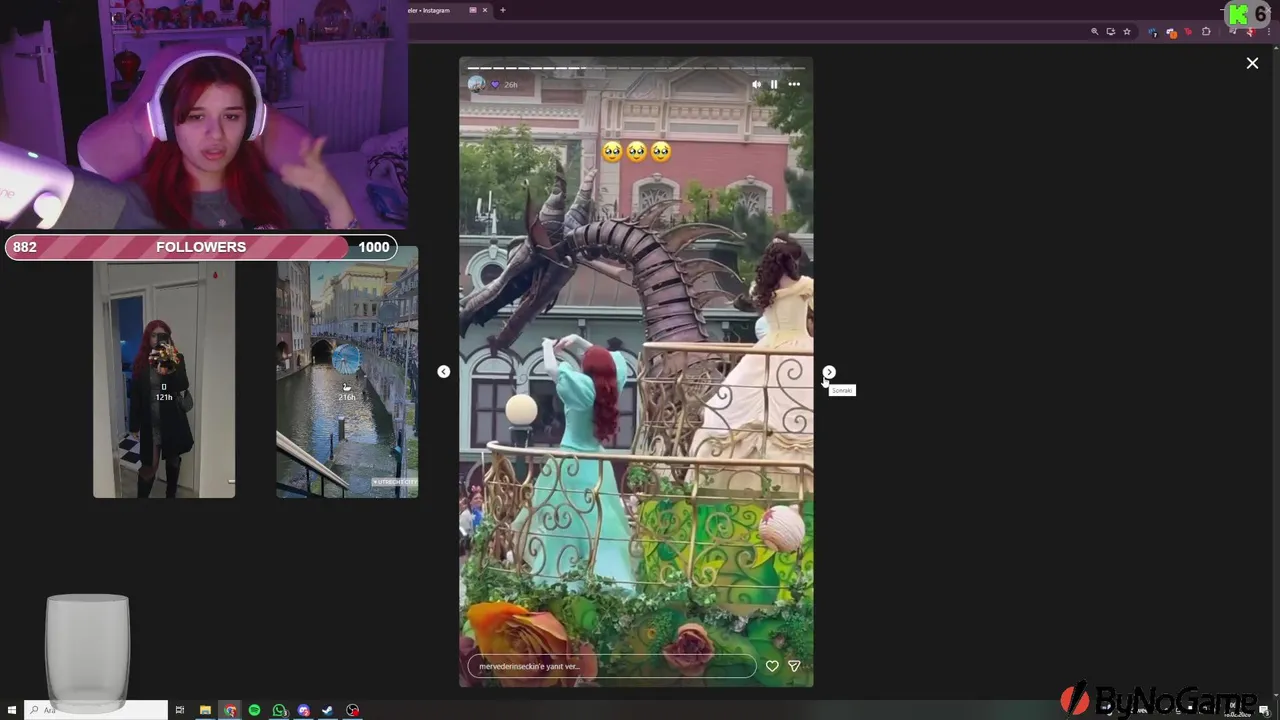Screen dimensions: 1280x720
Task: Open browser extensions puzzle icon
Action: [x=1206, y=32]
